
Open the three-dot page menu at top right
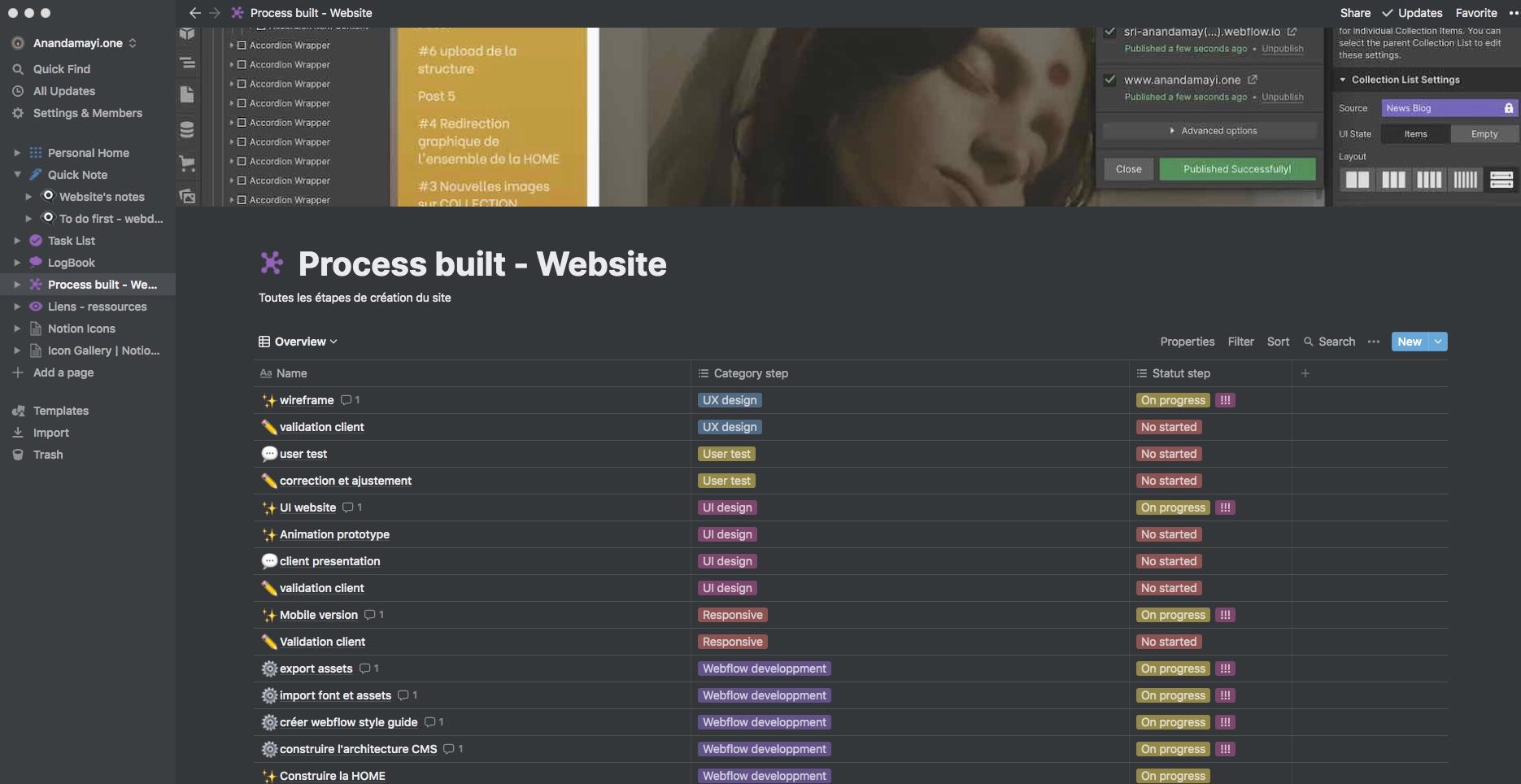pos(1513,13)
